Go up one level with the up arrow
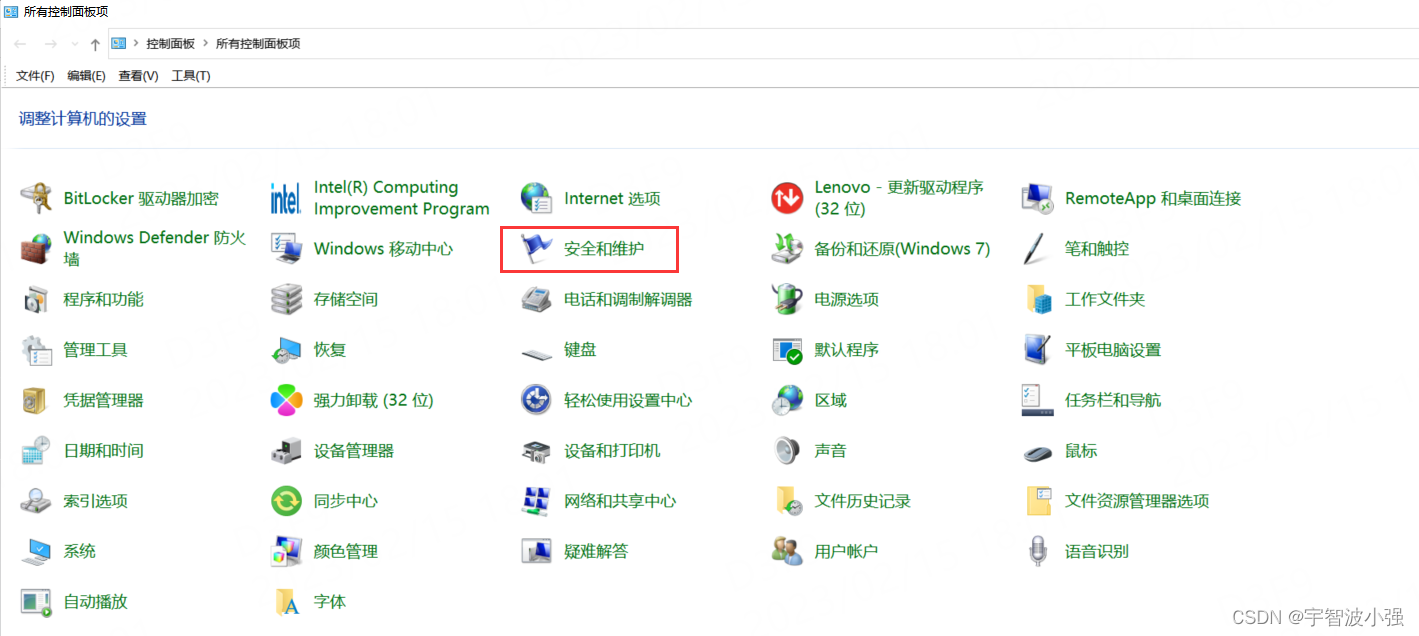This screenshot has height=636, width=1419. 95,44
